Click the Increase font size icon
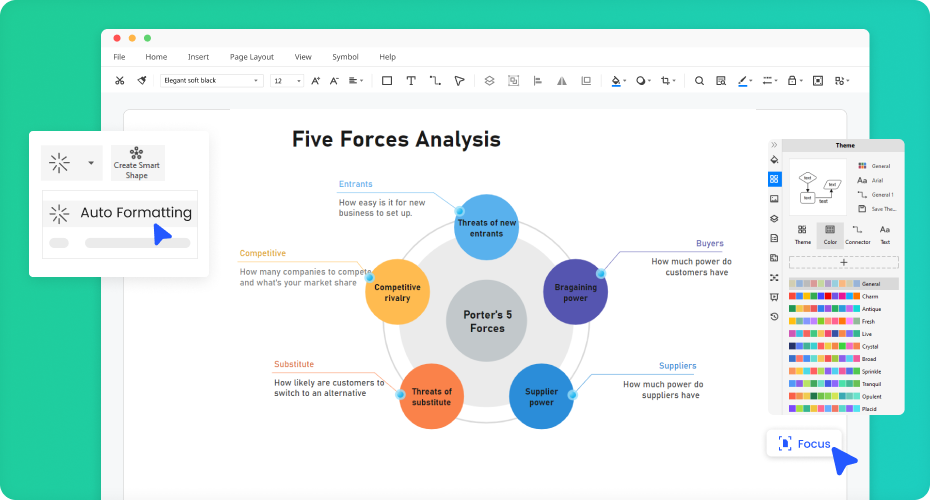 (316, 80)
